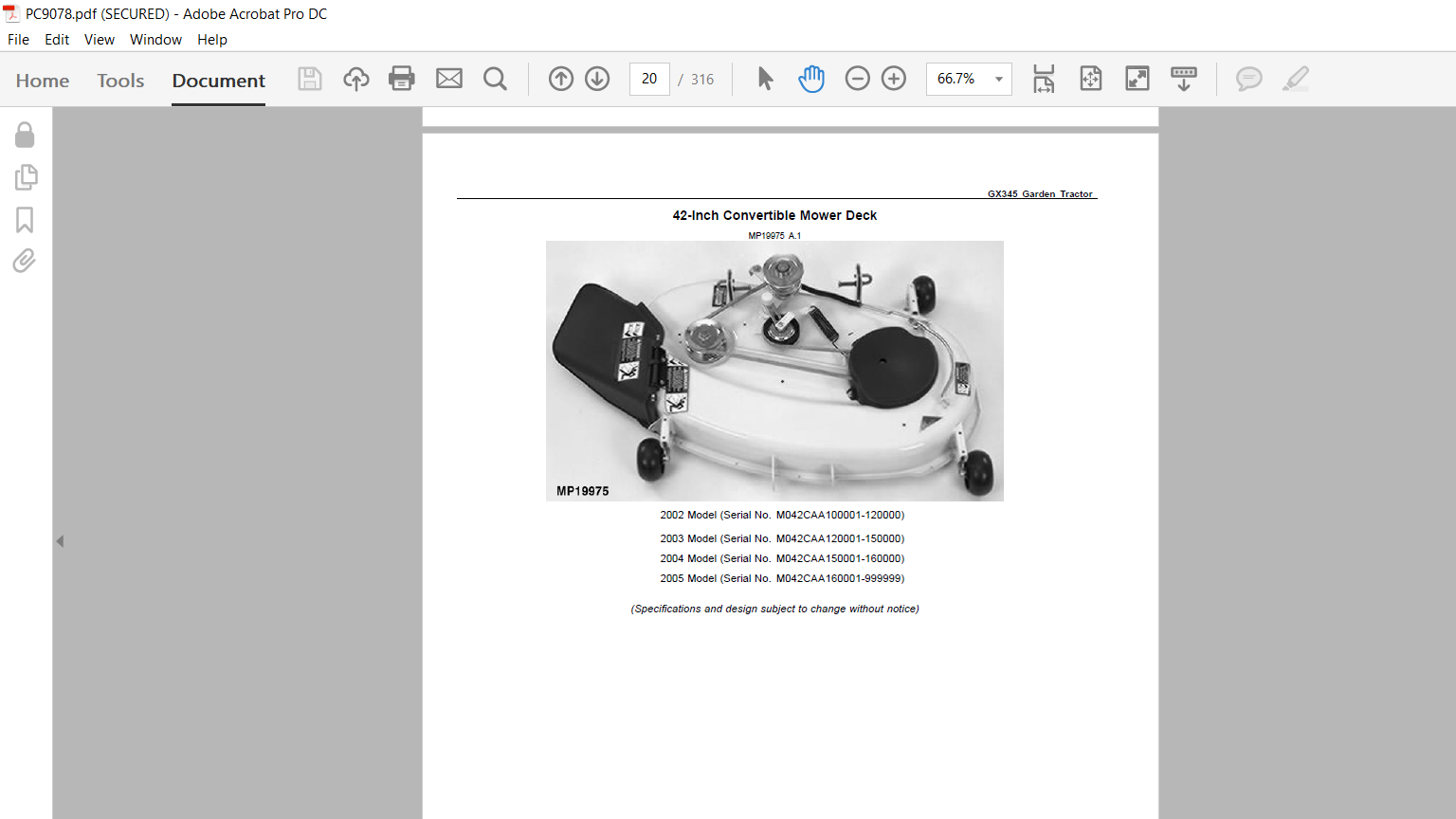
Task: Send file by email icon
Action: tap(449, 79)
